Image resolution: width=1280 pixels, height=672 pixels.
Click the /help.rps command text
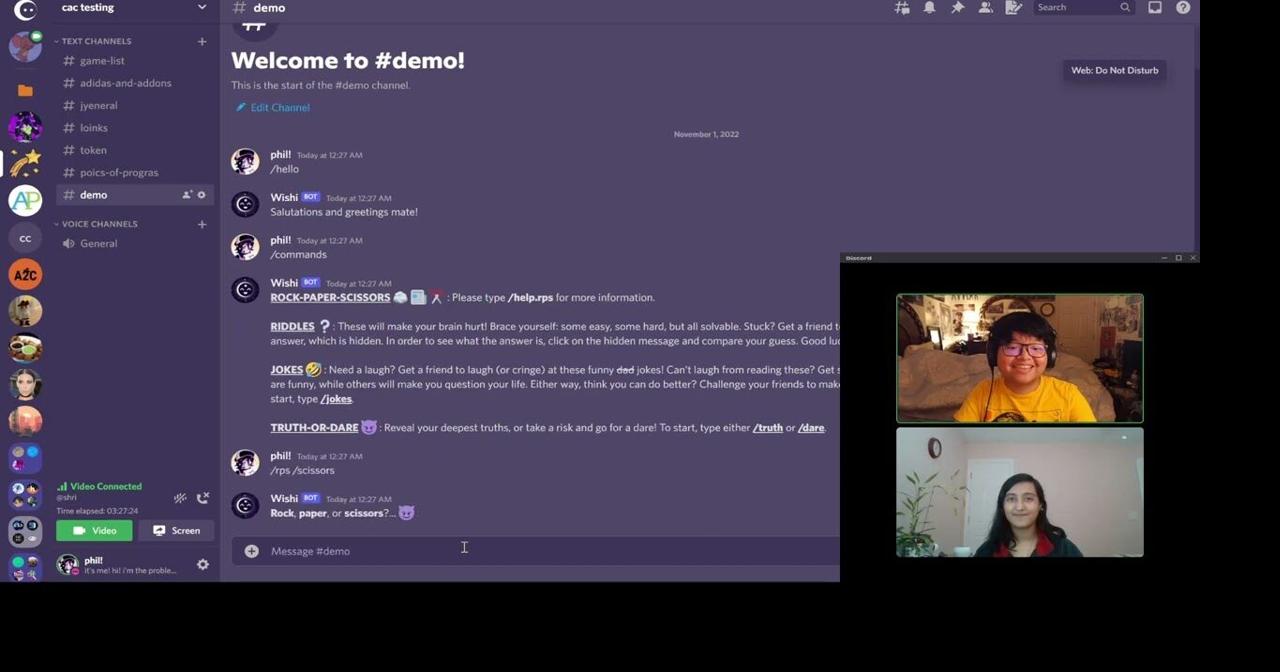click(x=530, y=297)
